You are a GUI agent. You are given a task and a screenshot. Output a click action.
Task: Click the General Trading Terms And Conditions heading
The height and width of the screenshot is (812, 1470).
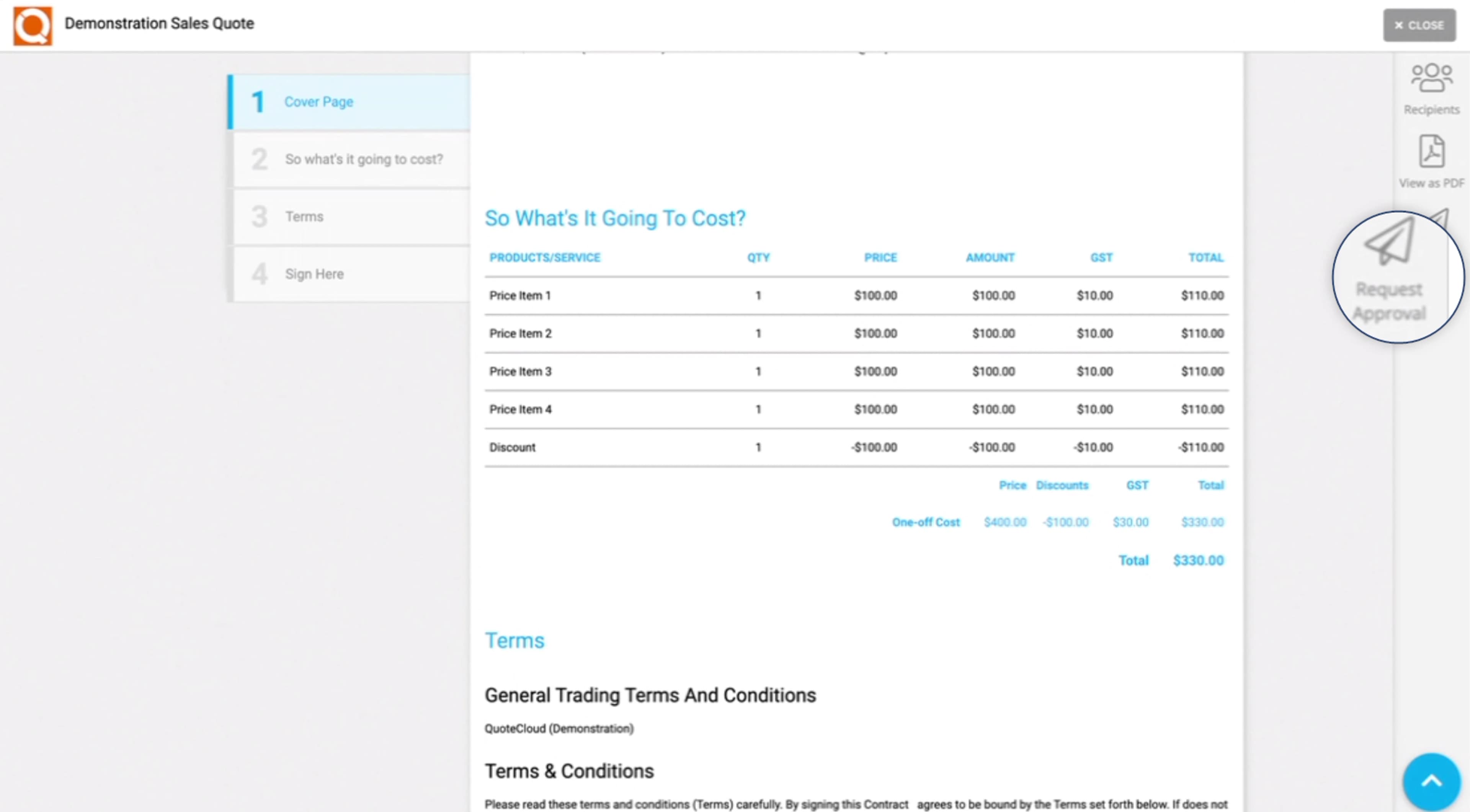click(x=650, y=695)
